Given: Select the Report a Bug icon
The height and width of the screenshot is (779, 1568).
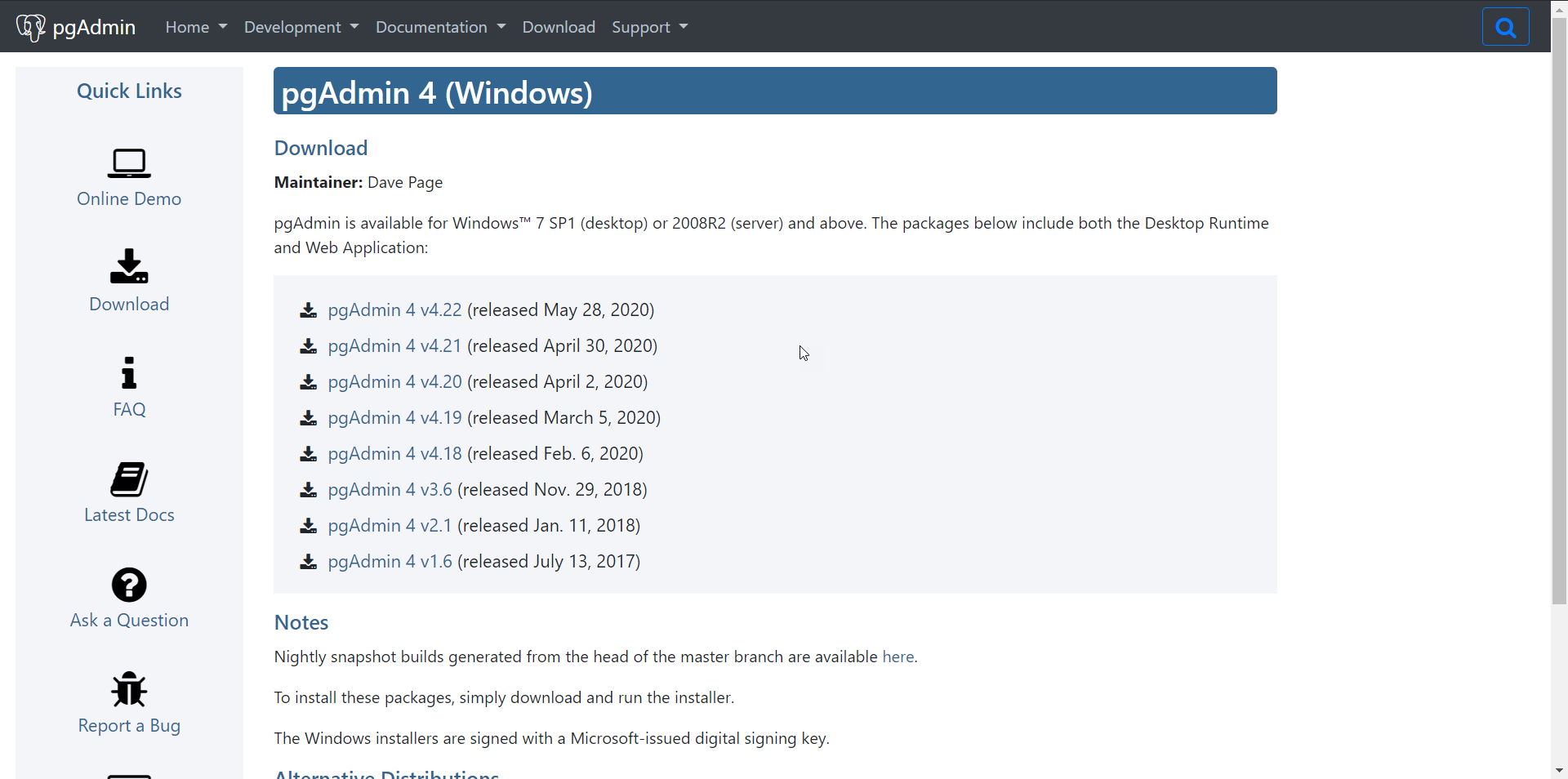Looking at the screenshot, I should (x=128, y=689).
